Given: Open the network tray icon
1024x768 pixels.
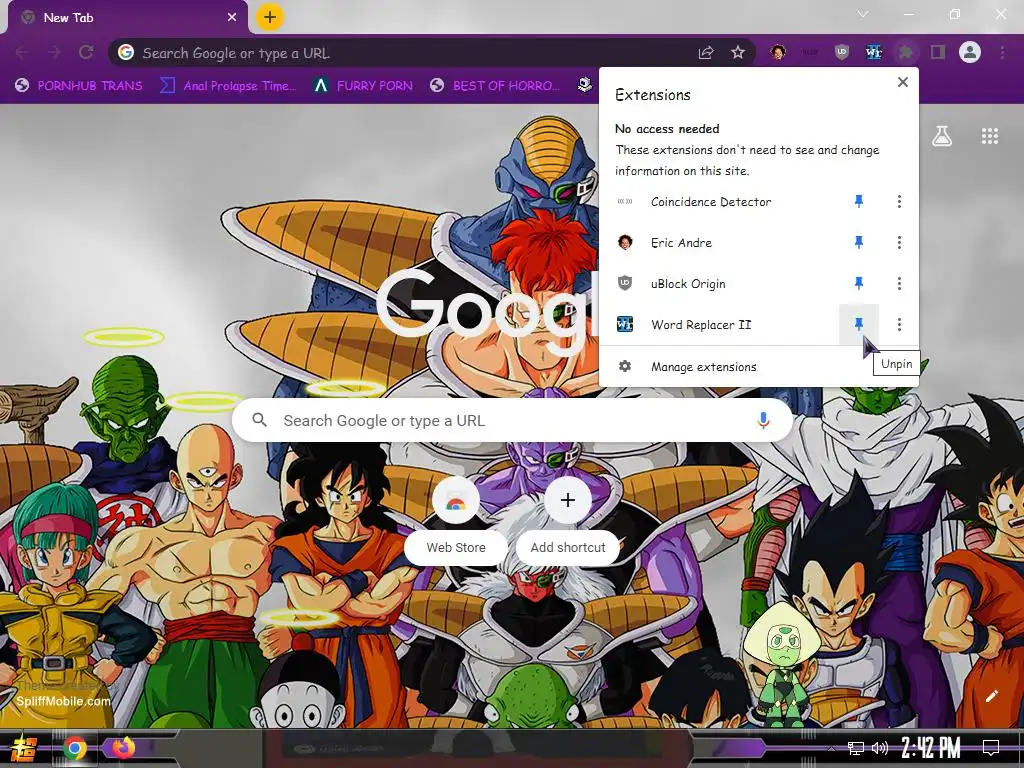Looking at the screenshot, I should pos(856,748).
